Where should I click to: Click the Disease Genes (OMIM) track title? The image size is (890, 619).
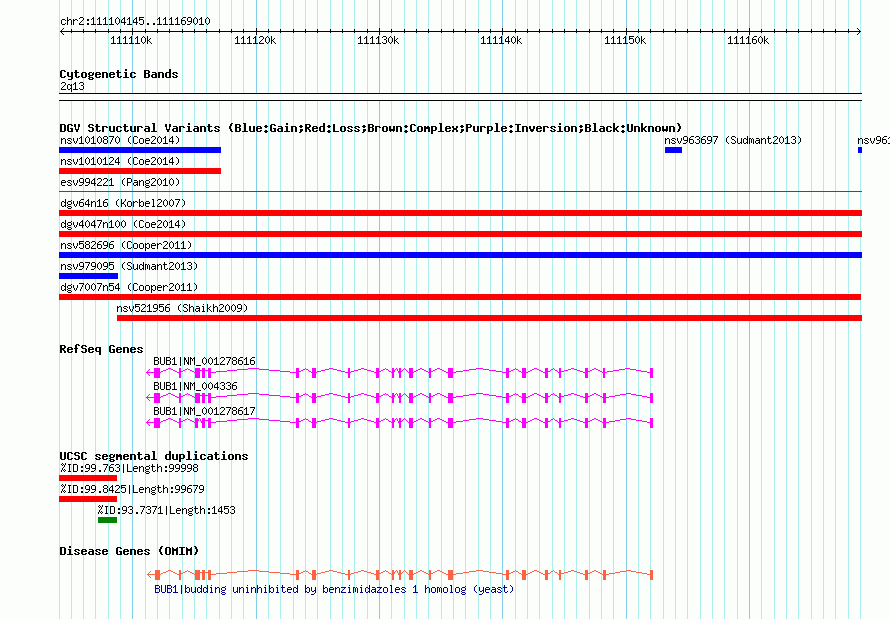pyautogui.click(x=129, y=551)
